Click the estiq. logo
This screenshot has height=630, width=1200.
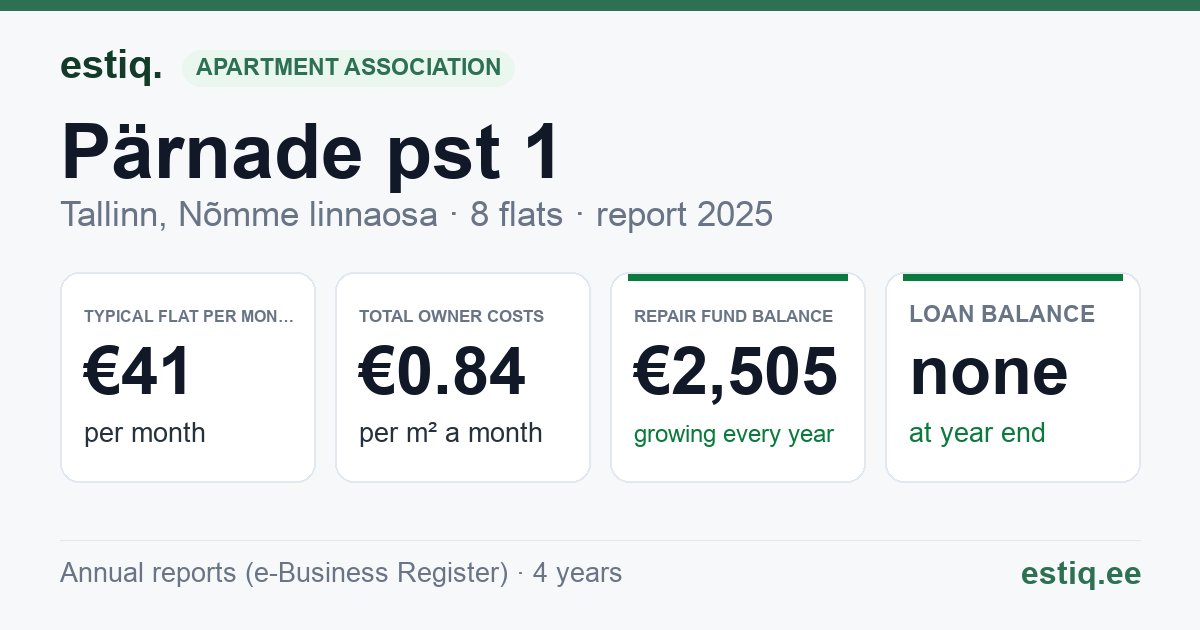[x=111, y=66]
